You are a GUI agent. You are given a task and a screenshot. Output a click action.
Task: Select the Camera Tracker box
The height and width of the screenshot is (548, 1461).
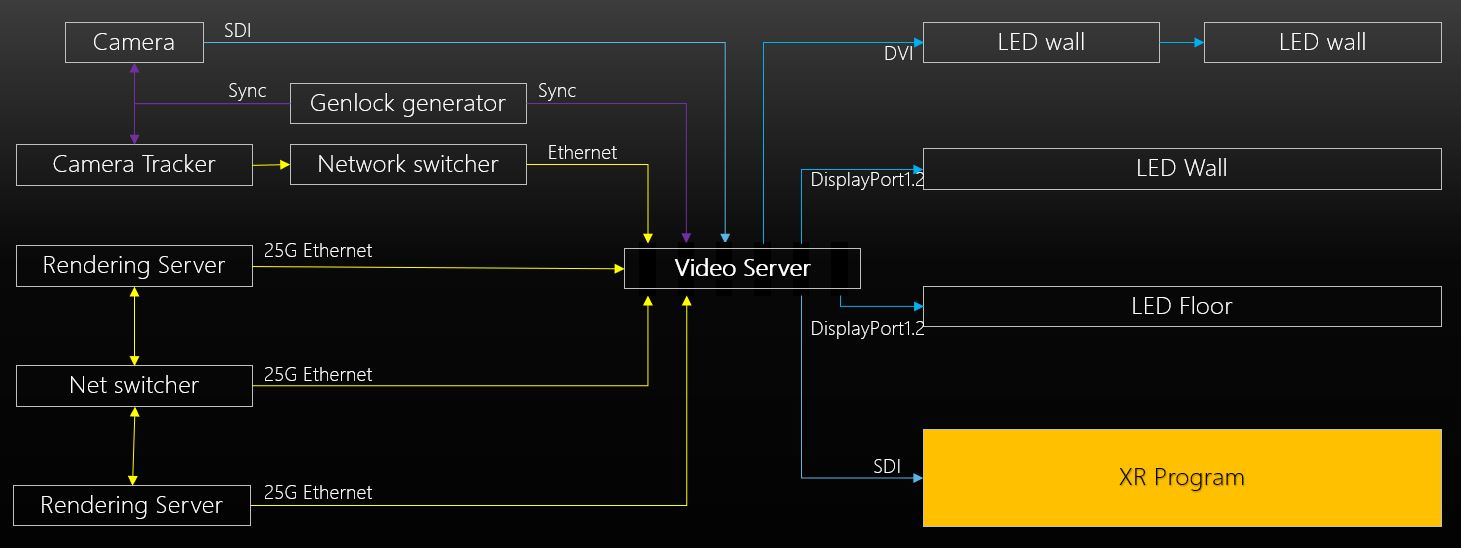pyautogui.click(x=134, y=164)
